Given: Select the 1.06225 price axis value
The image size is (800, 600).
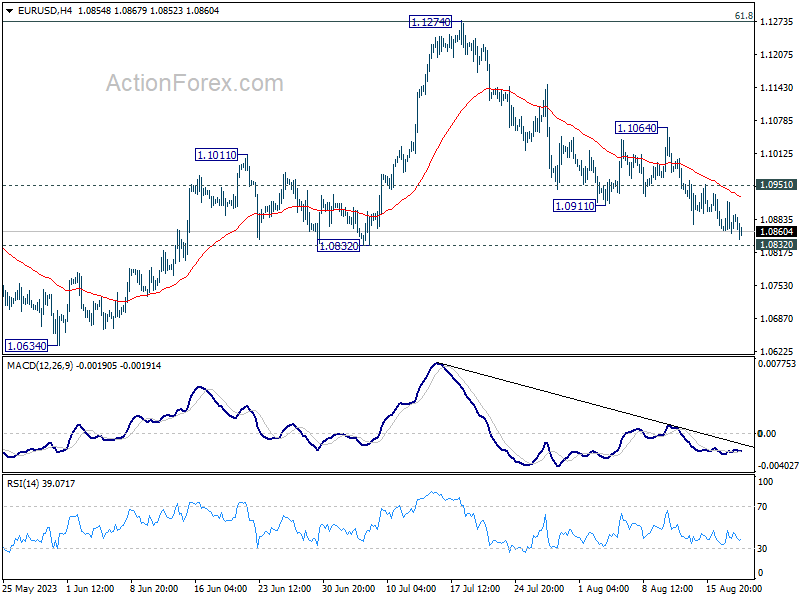Looking at the screenshot, I should [x=777, y=352].
